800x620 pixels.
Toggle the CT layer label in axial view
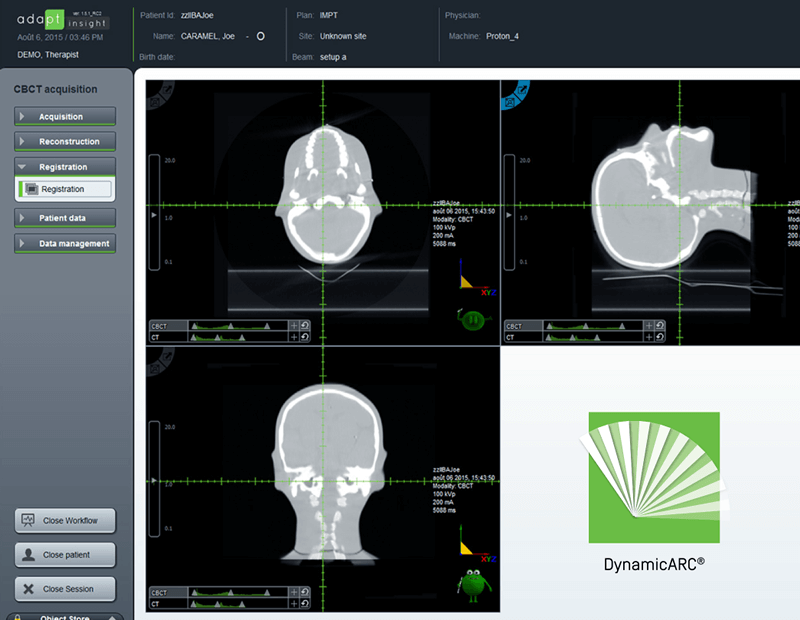[168, 337]
